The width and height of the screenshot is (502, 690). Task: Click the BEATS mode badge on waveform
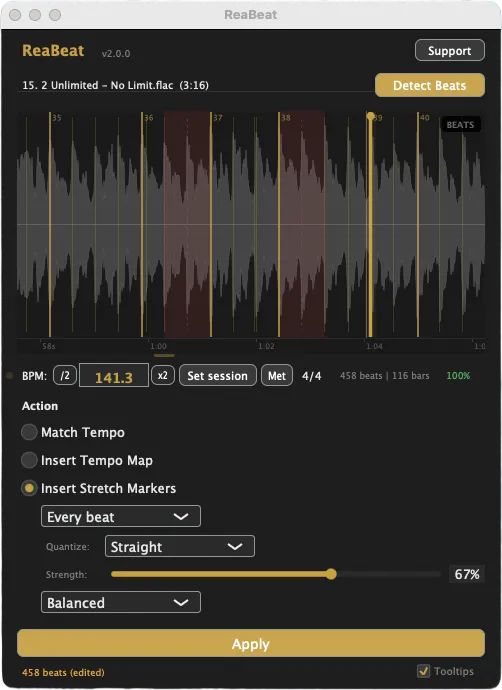[x=460, y=125]
